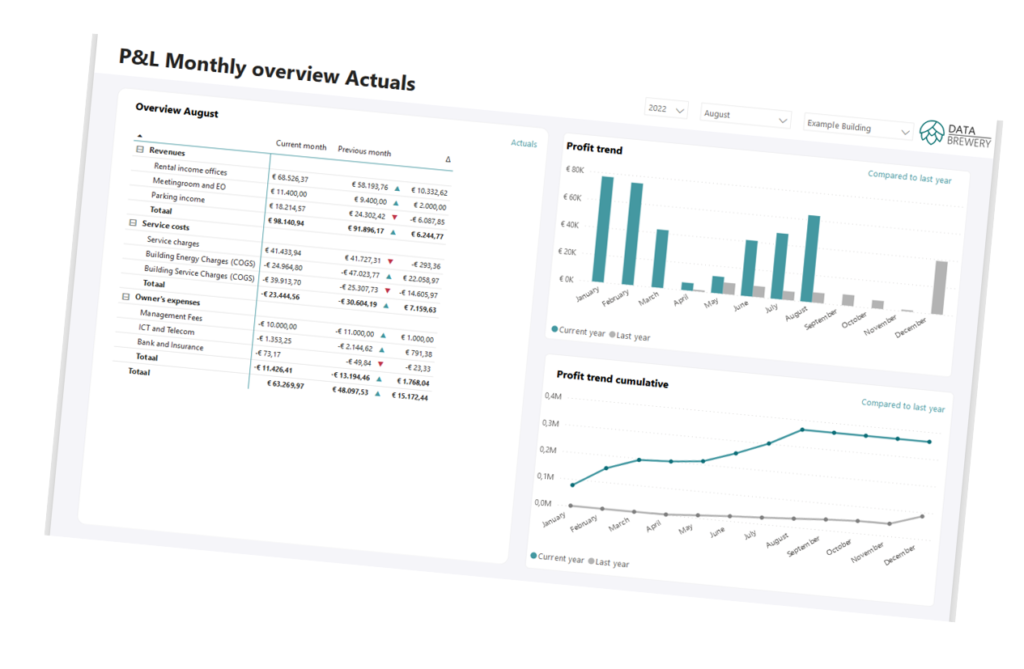Collapse the Service costs group
This screenshot has height=669, width=1024.
(133, 224)
